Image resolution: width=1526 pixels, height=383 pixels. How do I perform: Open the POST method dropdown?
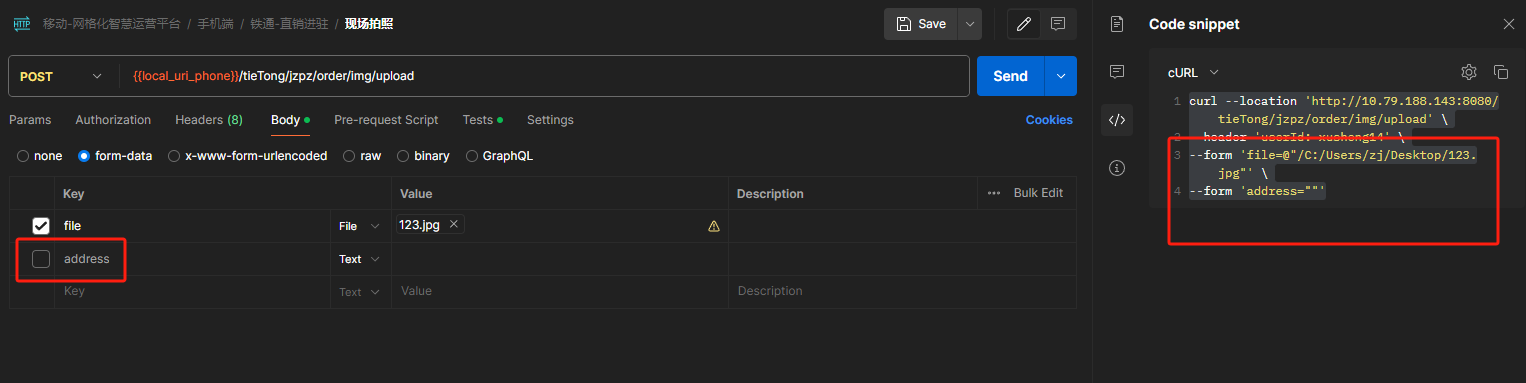click(60, 76)
